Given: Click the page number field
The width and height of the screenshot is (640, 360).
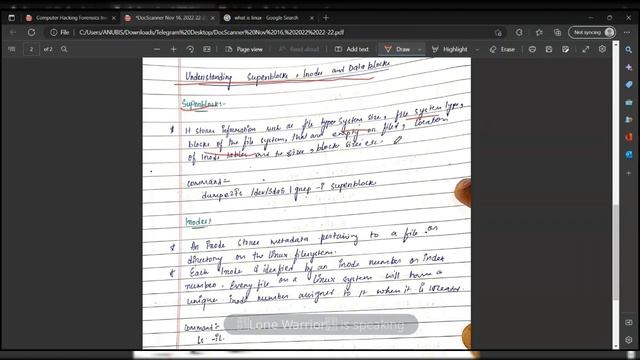Looking at the screenshot, I should pos(31,49).
